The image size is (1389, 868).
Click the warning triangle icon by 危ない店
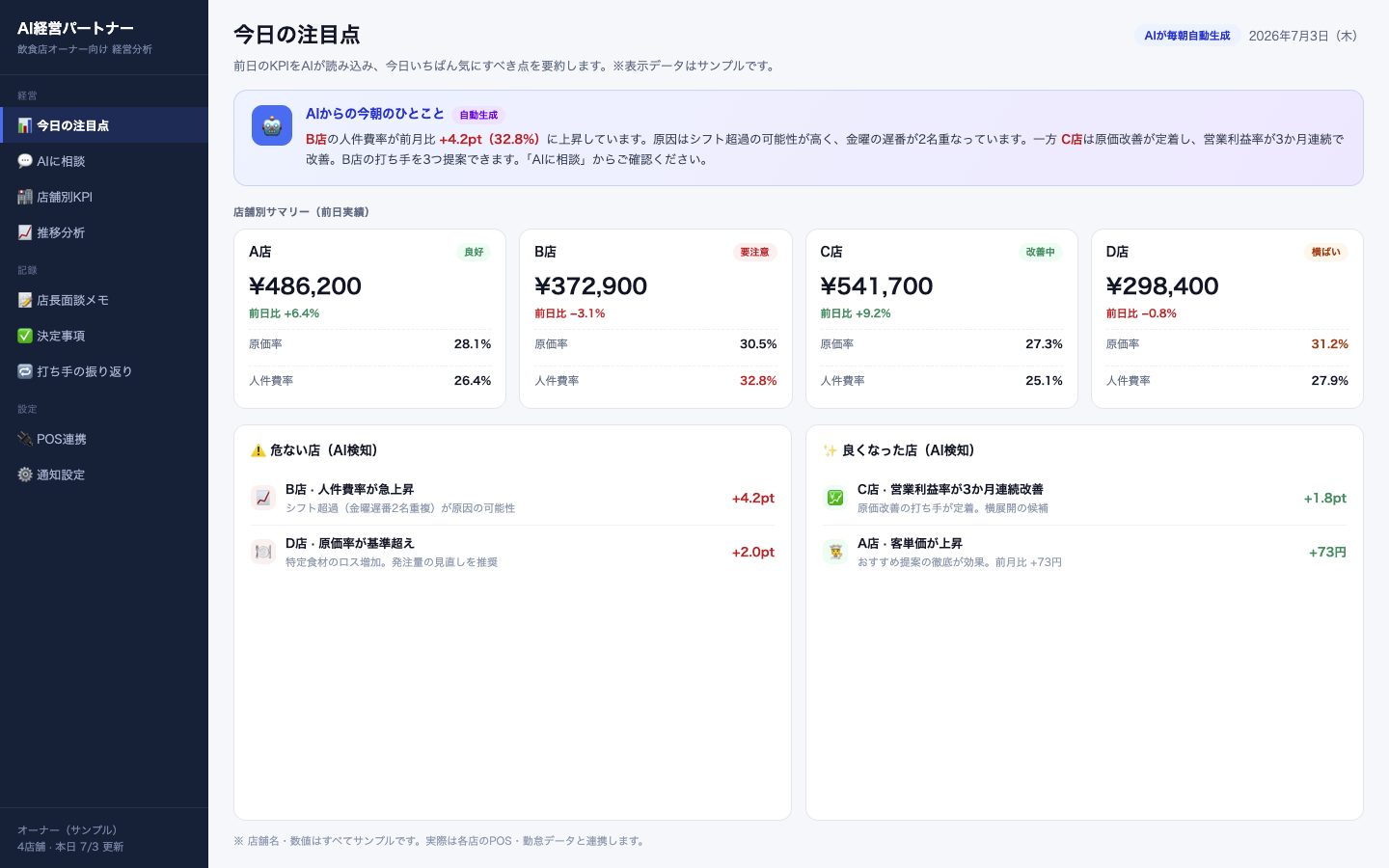[259, 450]
